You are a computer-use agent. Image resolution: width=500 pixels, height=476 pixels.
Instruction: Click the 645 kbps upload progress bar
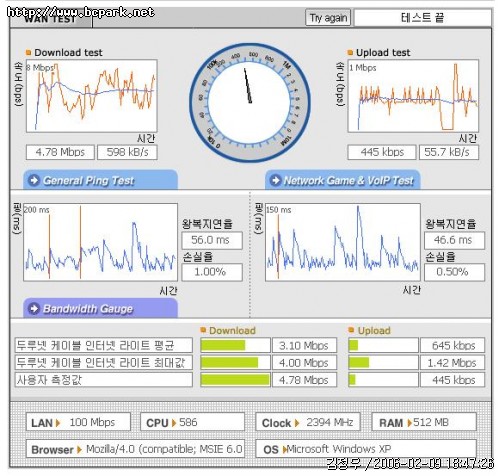click(383, 345)
